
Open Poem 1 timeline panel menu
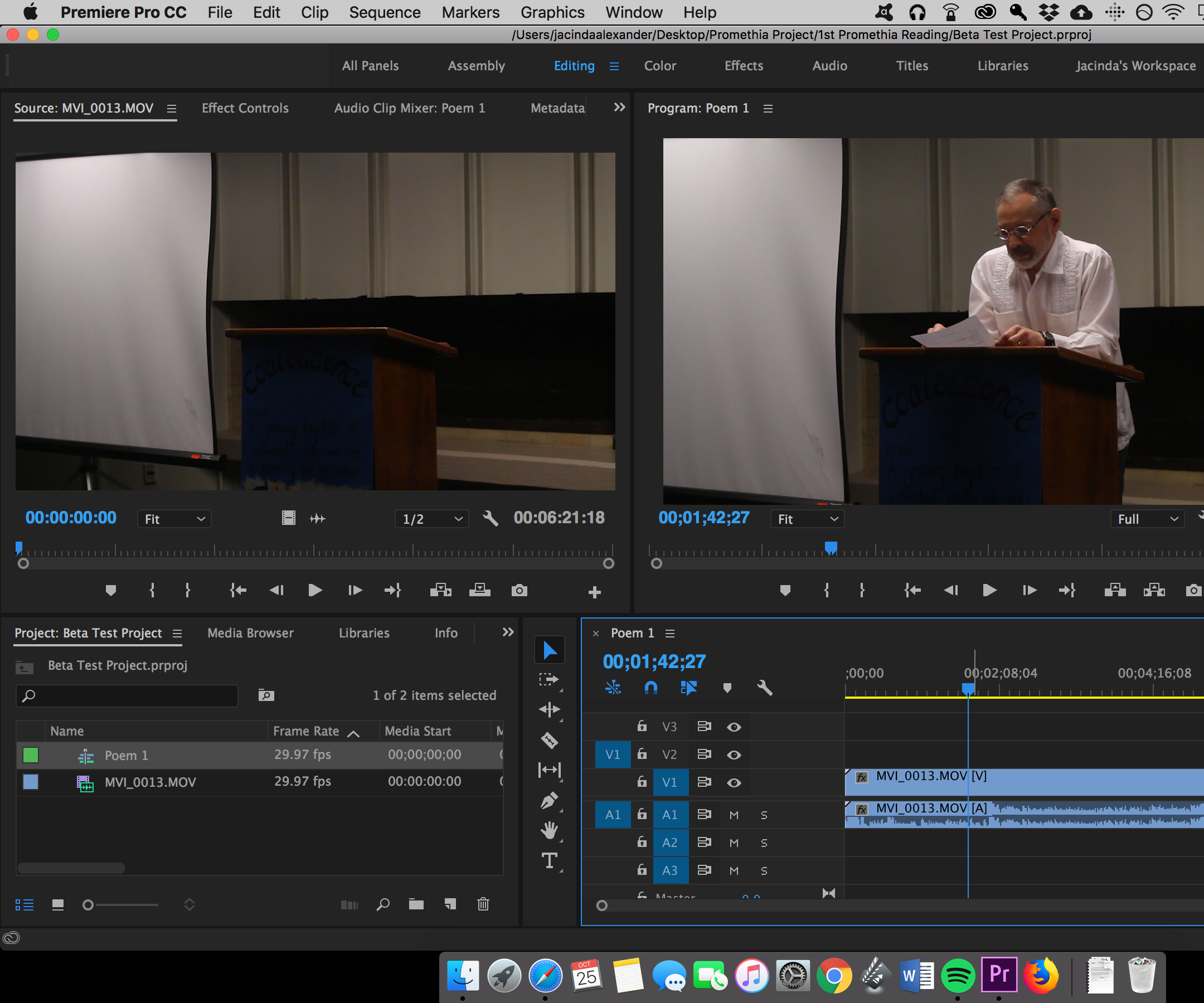(669, 634)
